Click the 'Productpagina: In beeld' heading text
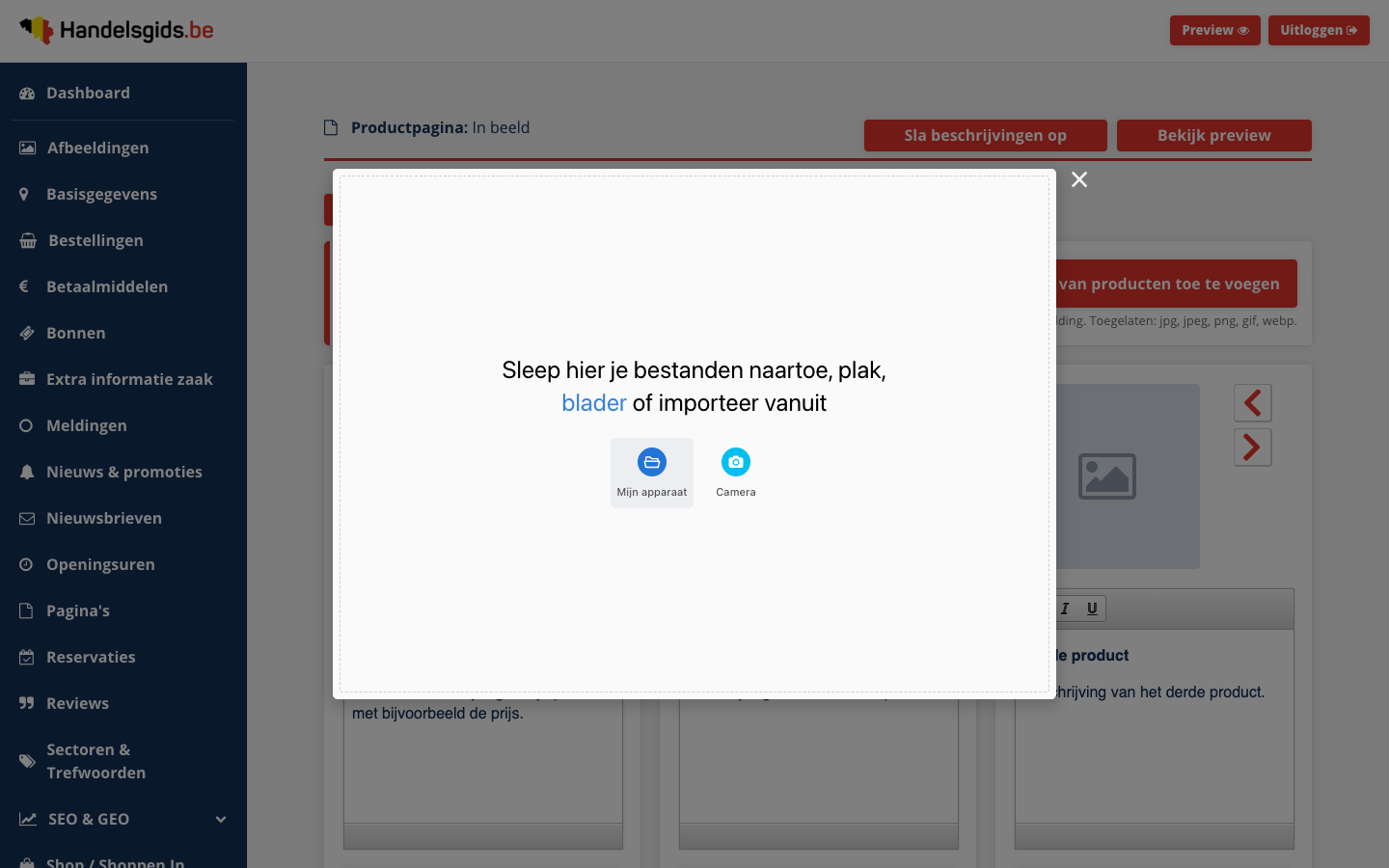This screenshot has height=868, width=1389. [440, 127]
